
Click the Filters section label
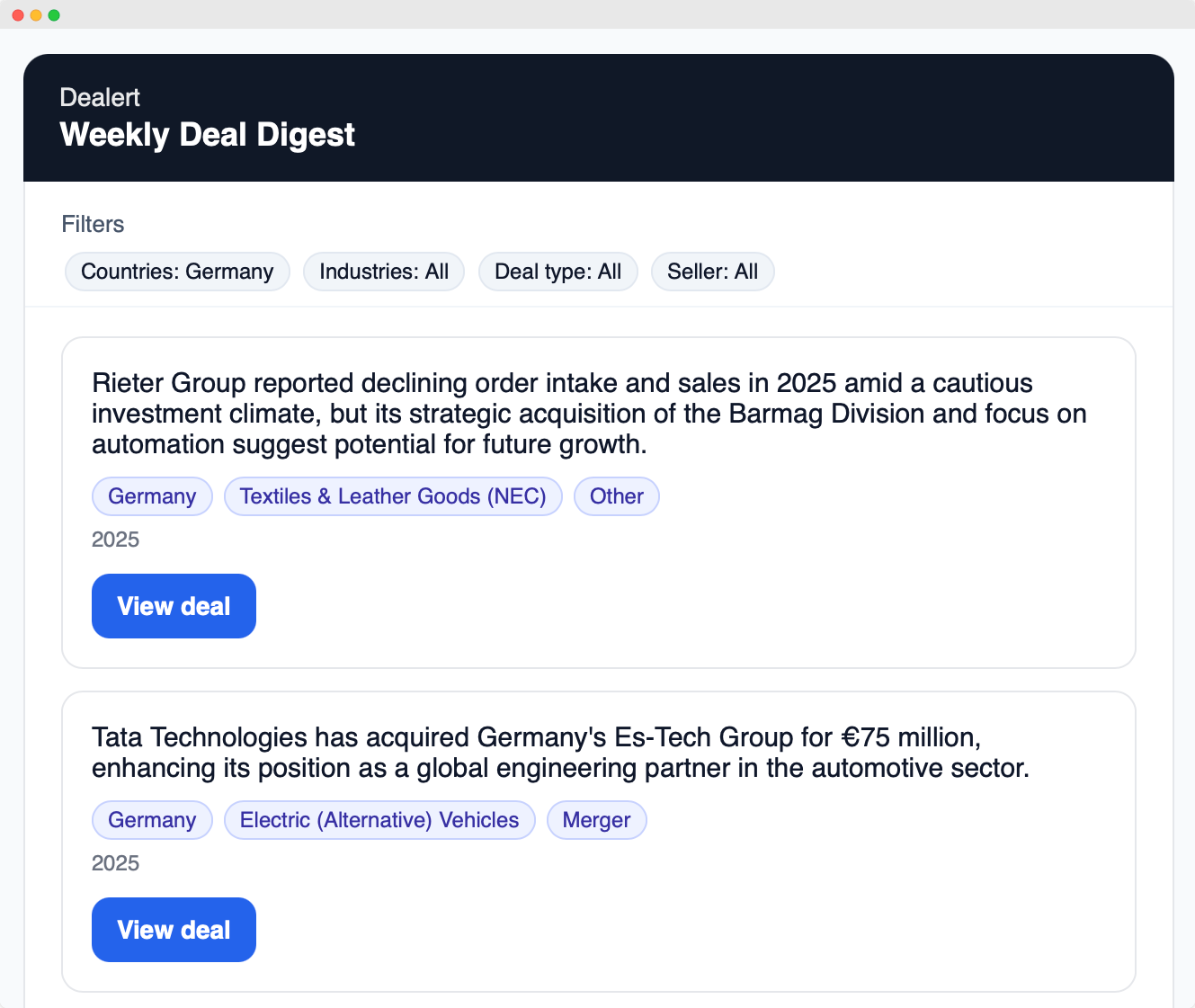93,224
